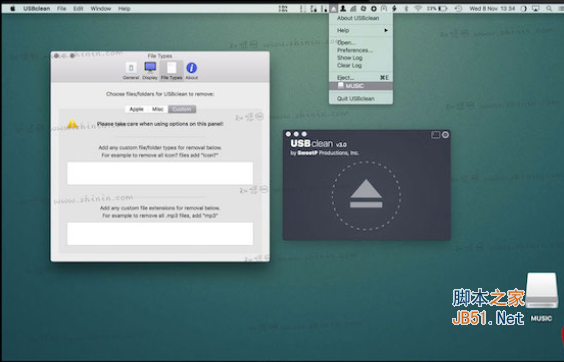The image size is (564, 362).
Task: Open the General preferences pane
Action: (x=131, y=71)
